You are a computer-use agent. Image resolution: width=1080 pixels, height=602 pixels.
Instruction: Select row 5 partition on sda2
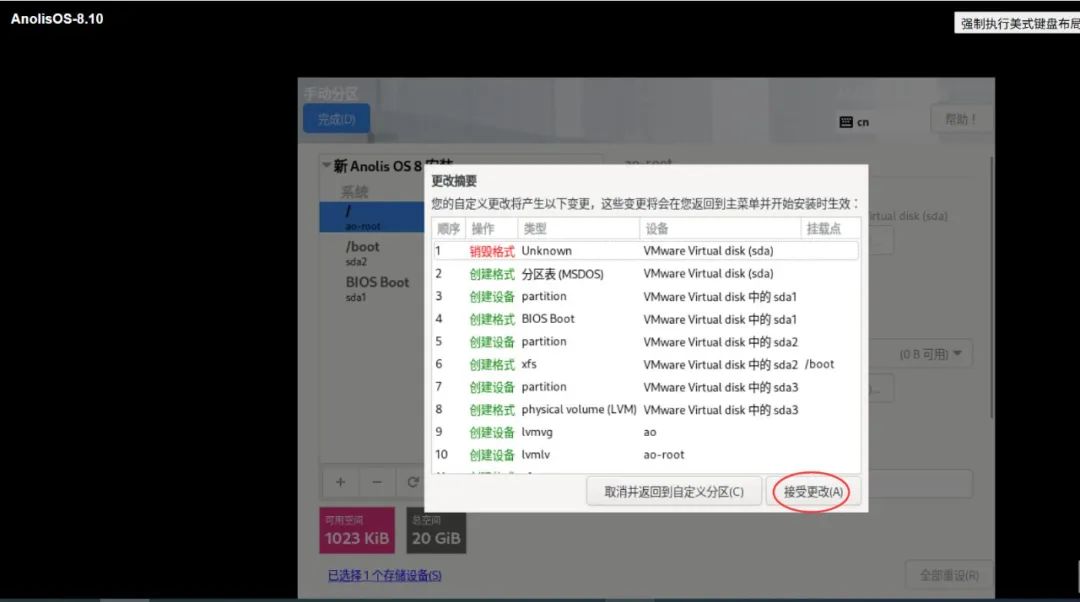tap(646, 342)
